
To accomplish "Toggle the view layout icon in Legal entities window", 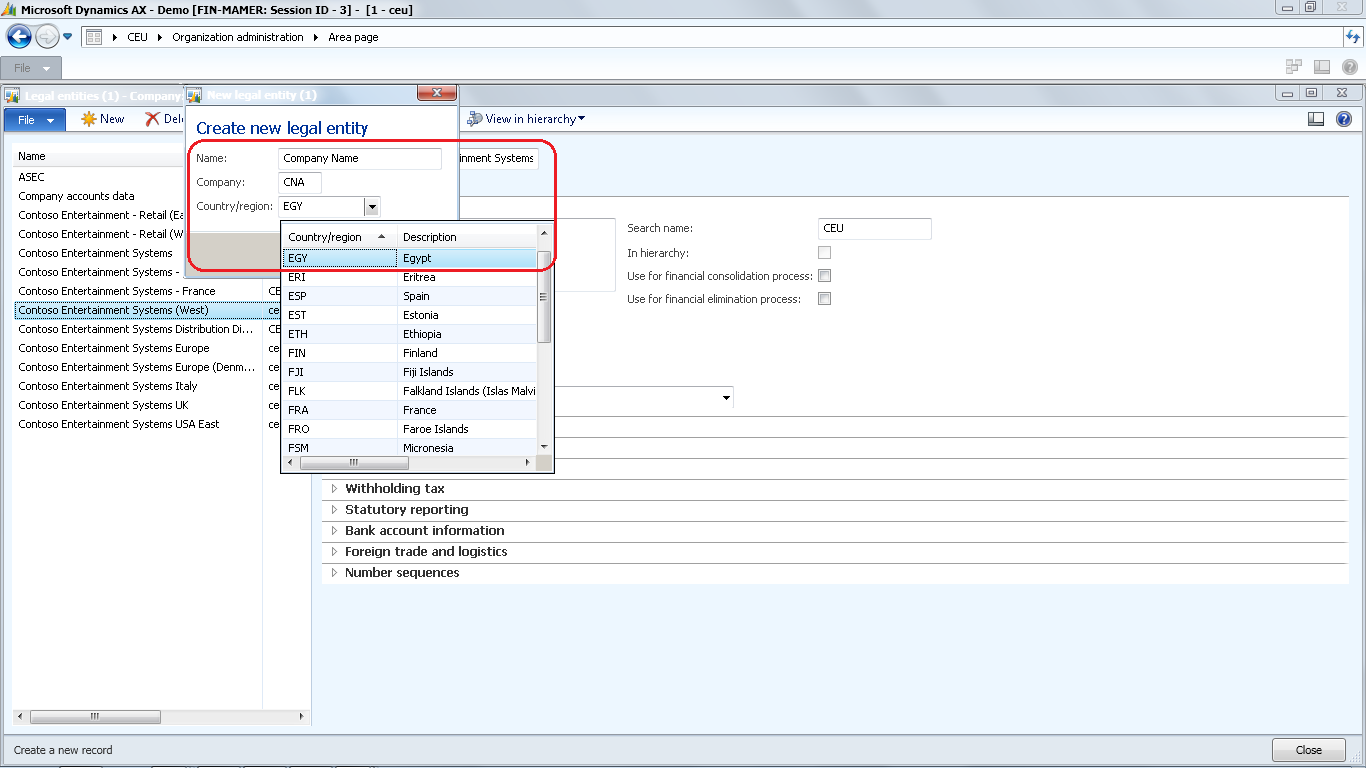I will (1316, 119).
